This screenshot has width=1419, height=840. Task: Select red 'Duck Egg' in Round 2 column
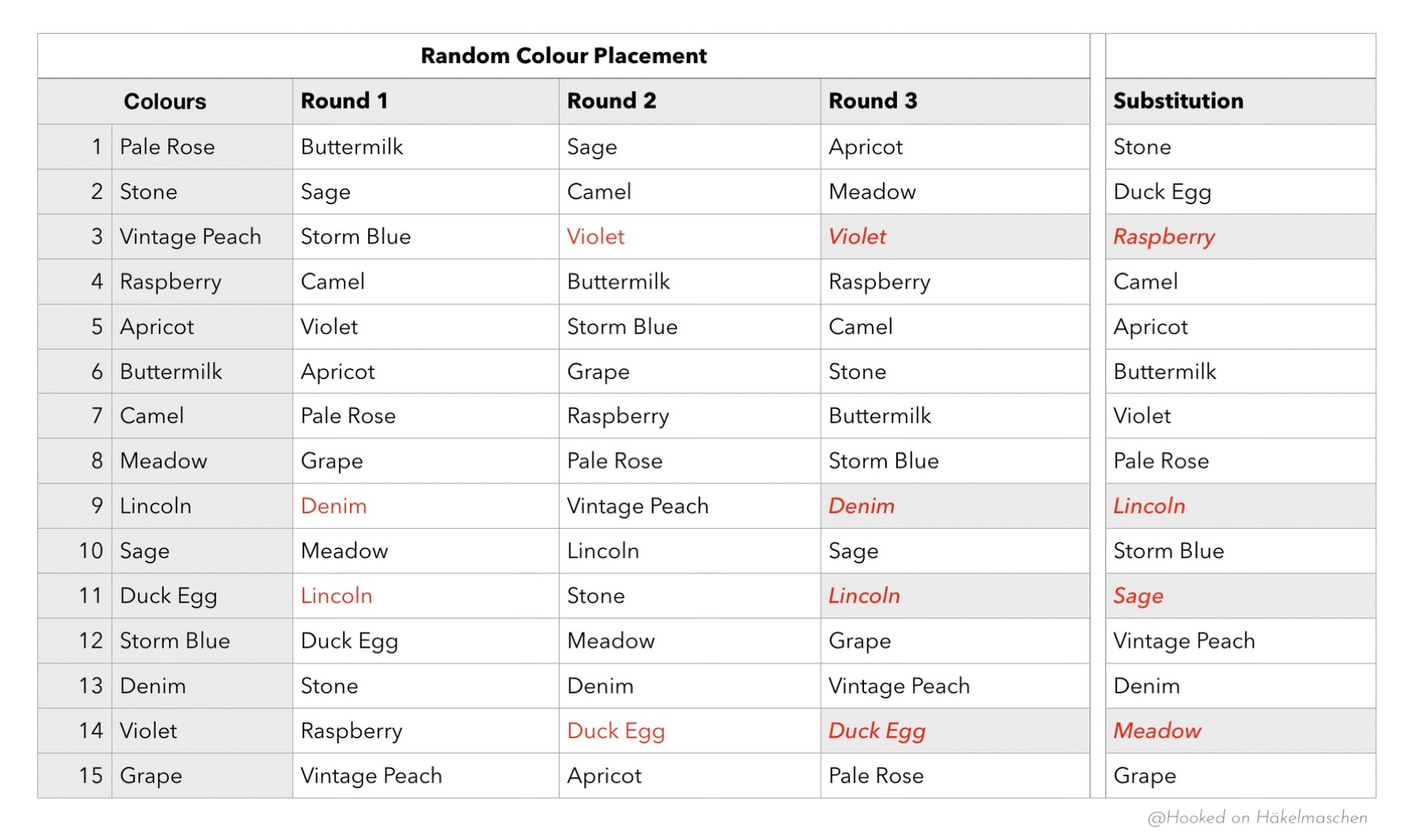click(616, 730)
